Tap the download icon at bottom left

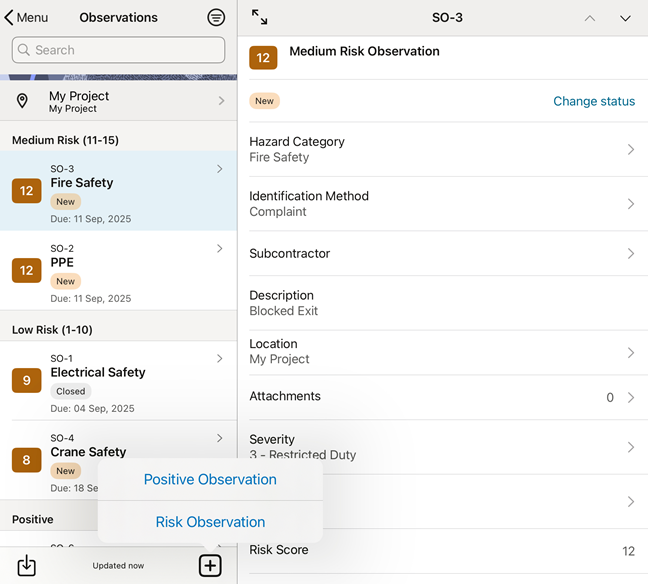pyautogui.click(x=27, y=565)
